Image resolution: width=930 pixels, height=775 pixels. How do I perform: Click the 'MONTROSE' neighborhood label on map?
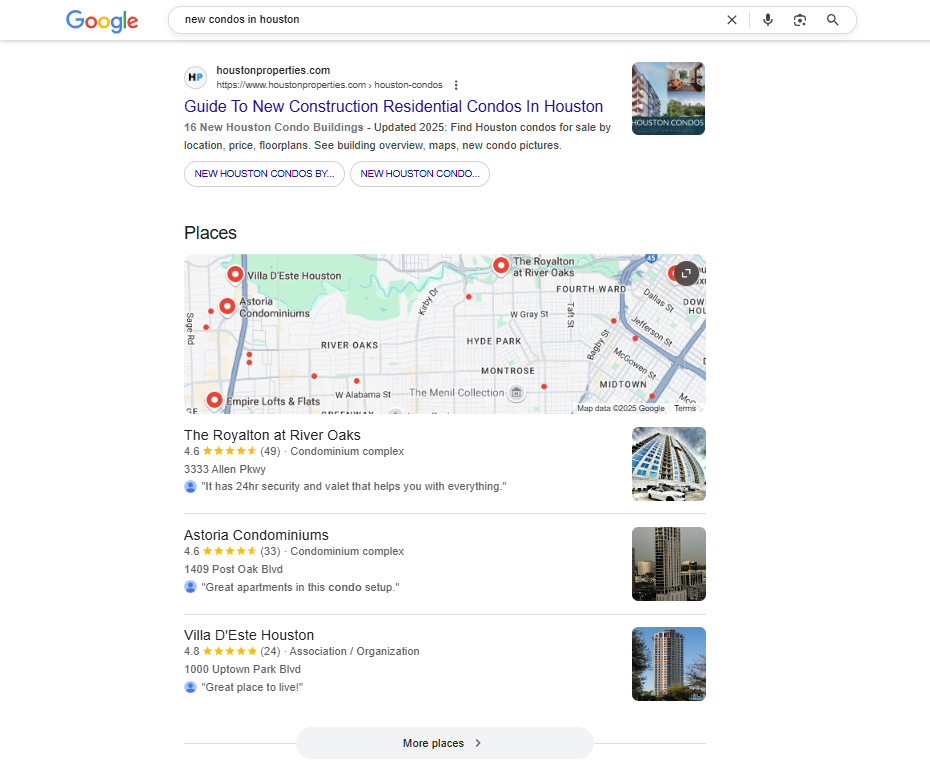tap(508, 371)
